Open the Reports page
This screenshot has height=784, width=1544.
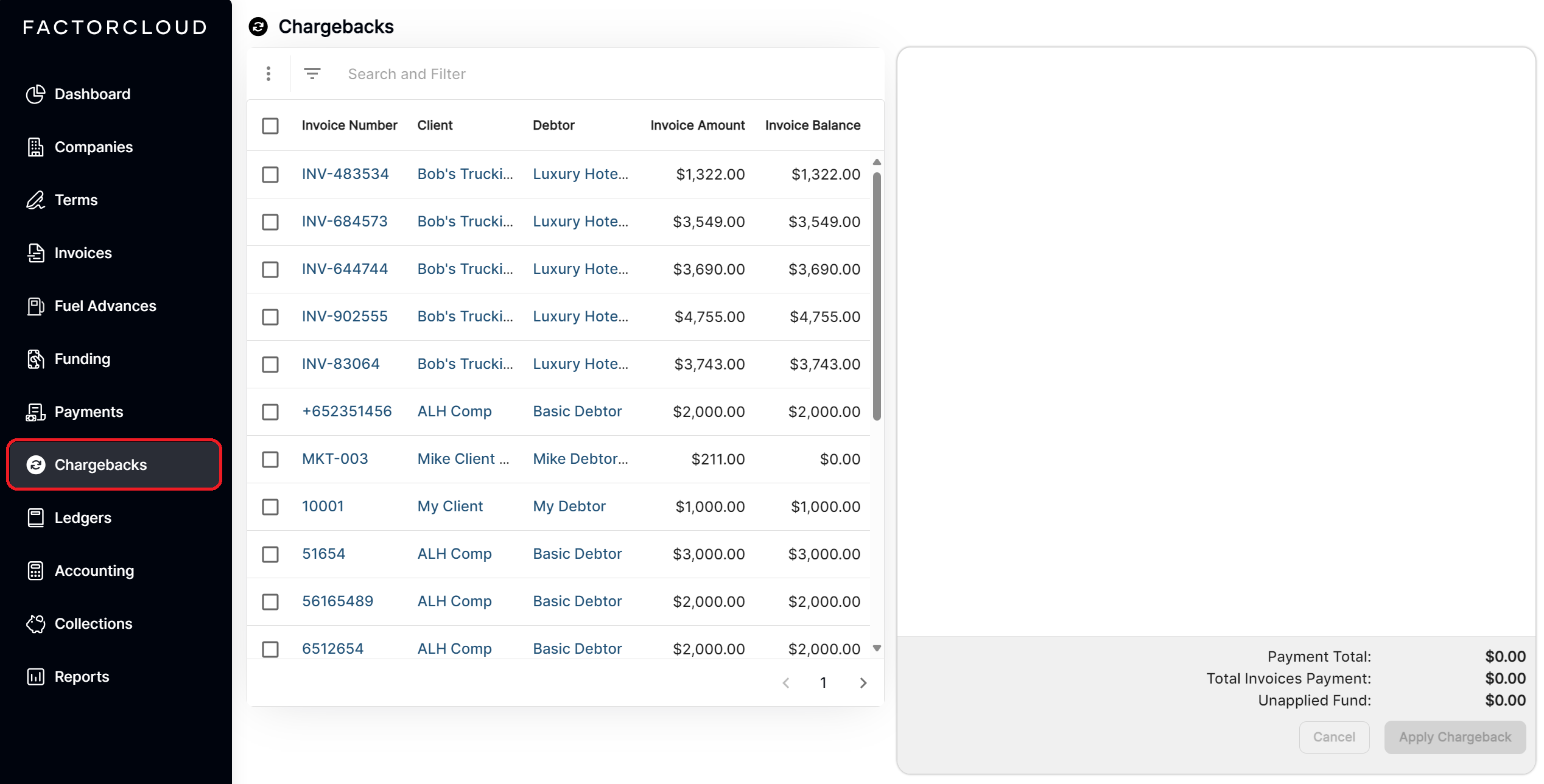[82, 676]
